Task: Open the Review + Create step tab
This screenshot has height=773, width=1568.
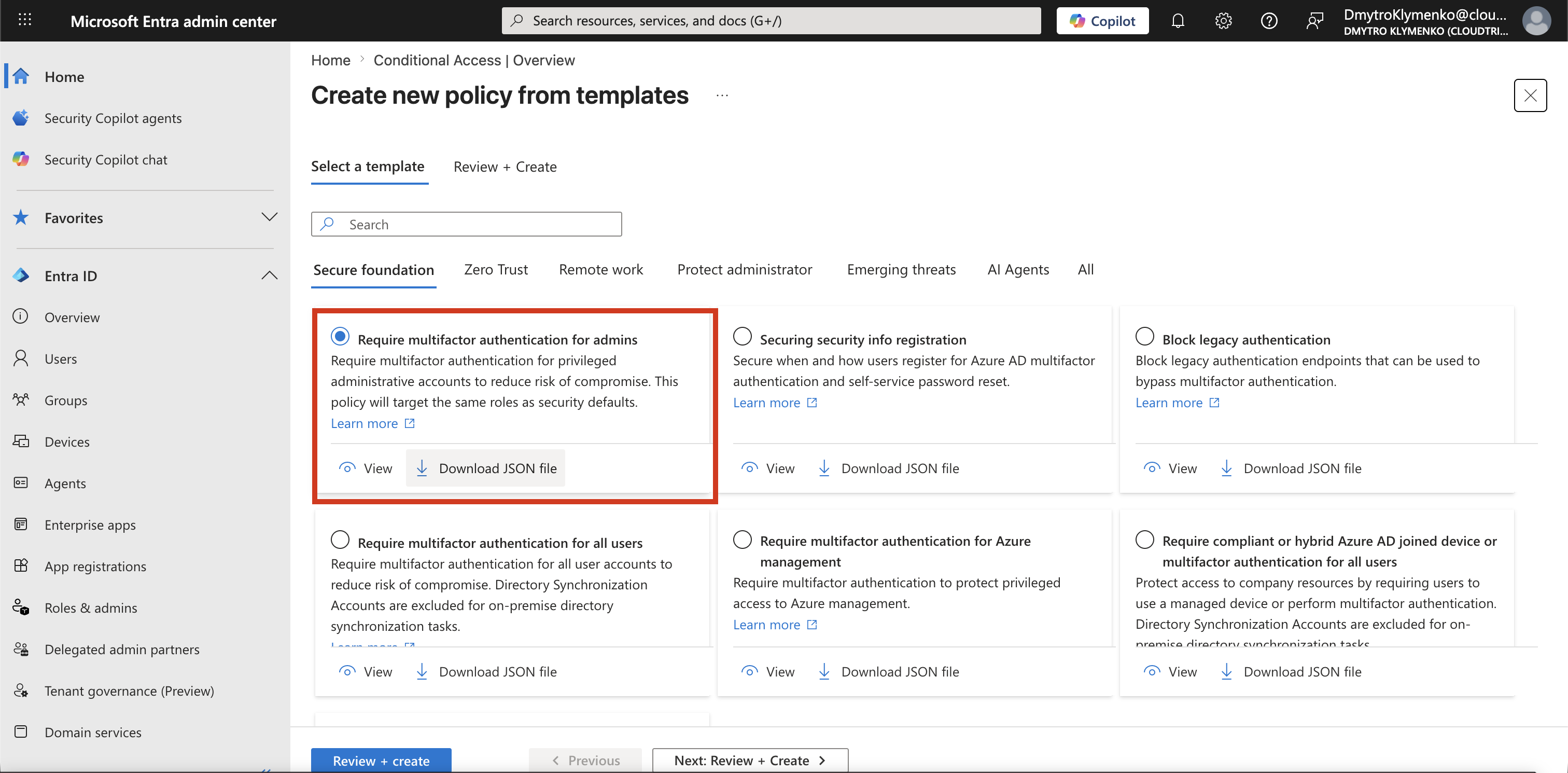Action: (505, 167)
